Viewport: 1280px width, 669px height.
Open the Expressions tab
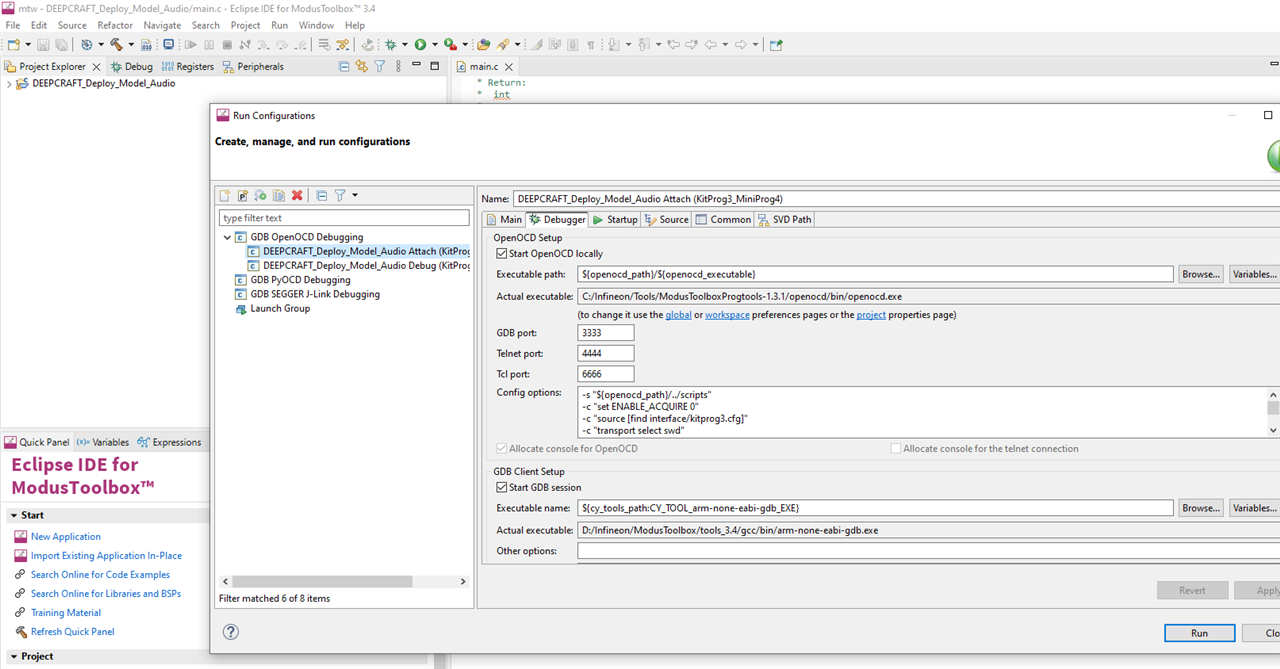(x=169, y=442)
